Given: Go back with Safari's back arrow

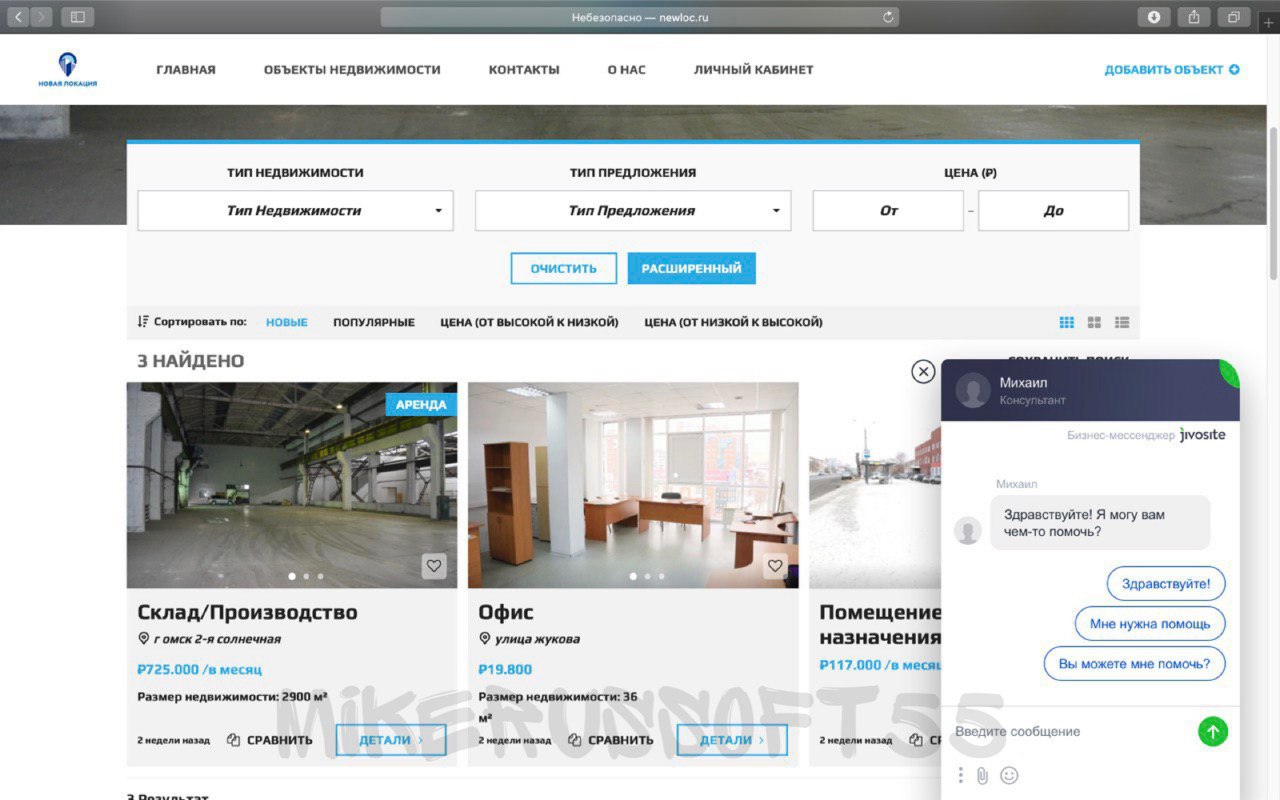Looking at the screenshot, I should coord(19,17).
